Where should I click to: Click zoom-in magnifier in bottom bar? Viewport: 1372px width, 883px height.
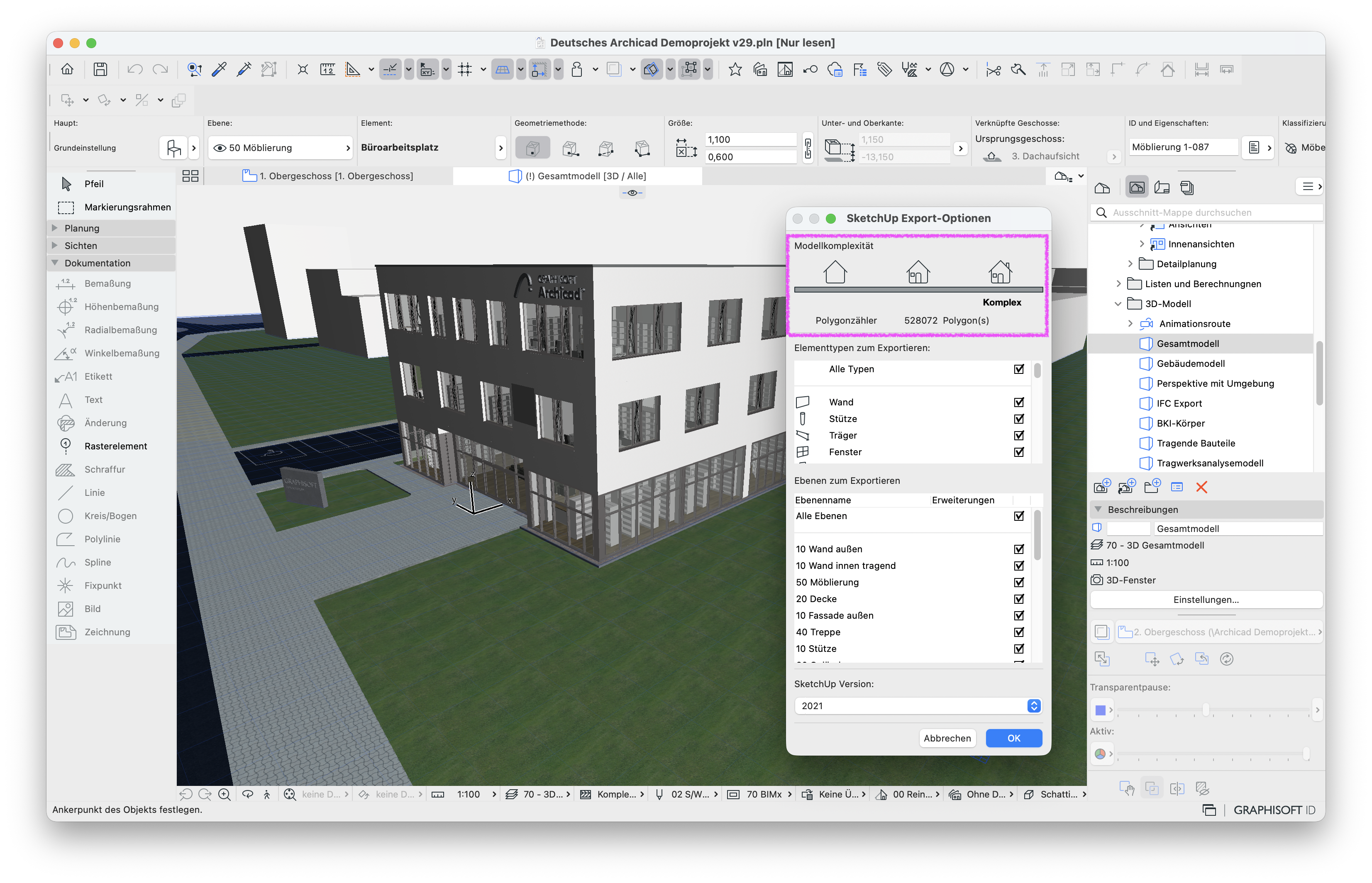tap(224, 794)
